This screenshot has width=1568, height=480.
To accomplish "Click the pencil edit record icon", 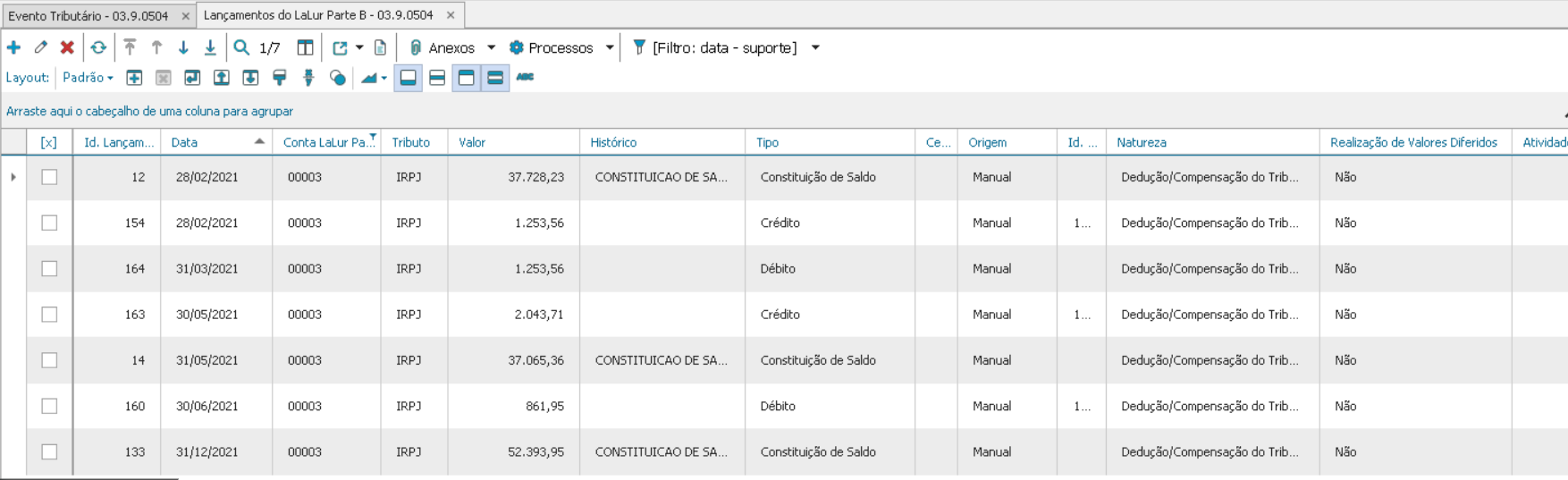I will (x=40, y=47).
